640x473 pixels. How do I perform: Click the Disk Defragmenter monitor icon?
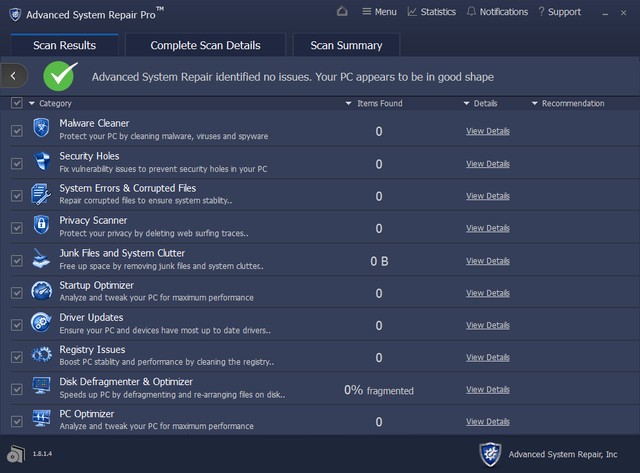[41, 388]
